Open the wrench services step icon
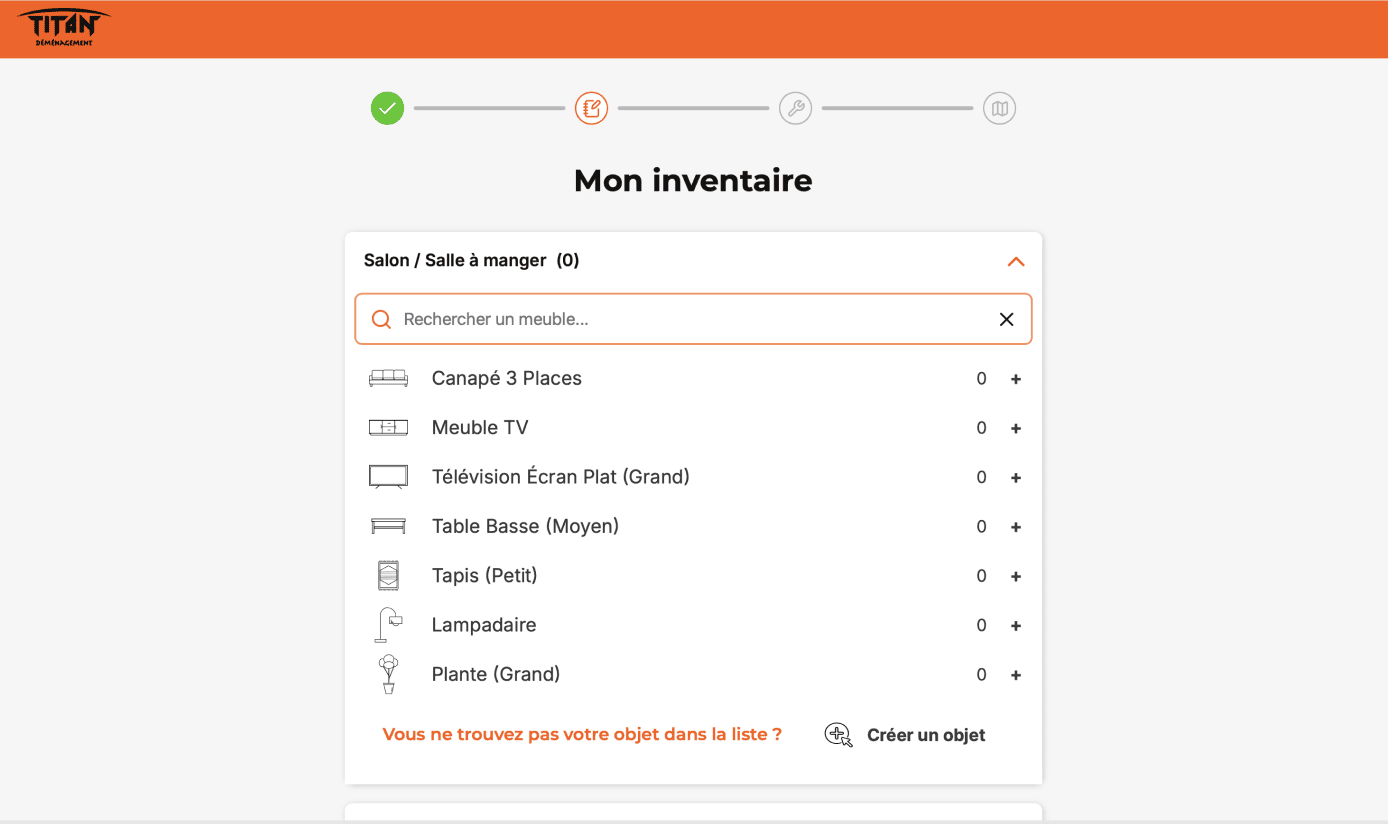Image resolution: width=1388 pixels, height=824 pixels. 795,108
